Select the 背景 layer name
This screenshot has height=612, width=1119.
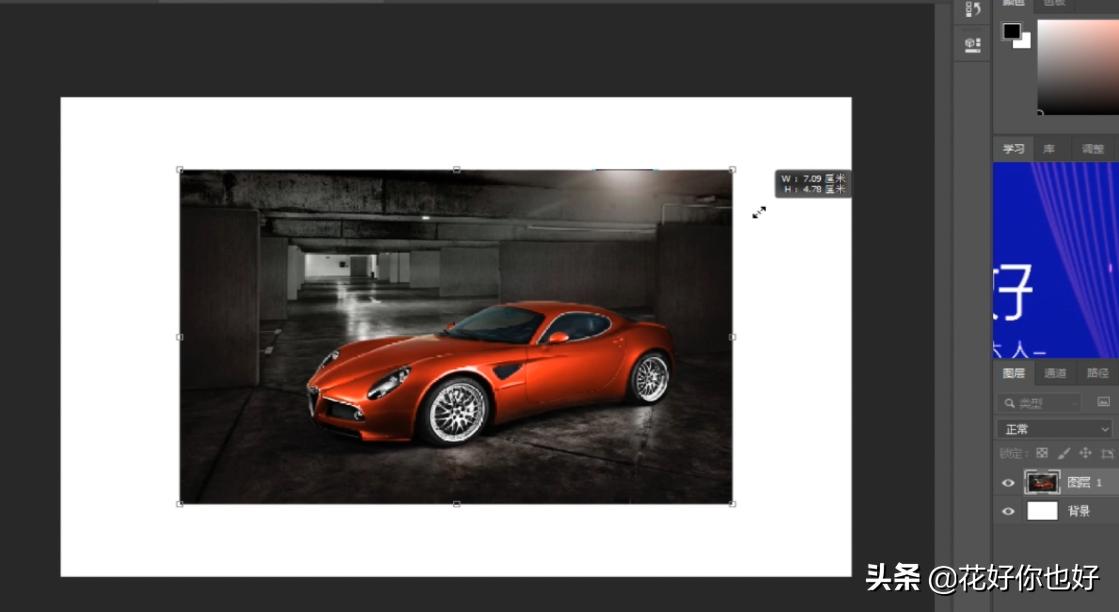1079,511
